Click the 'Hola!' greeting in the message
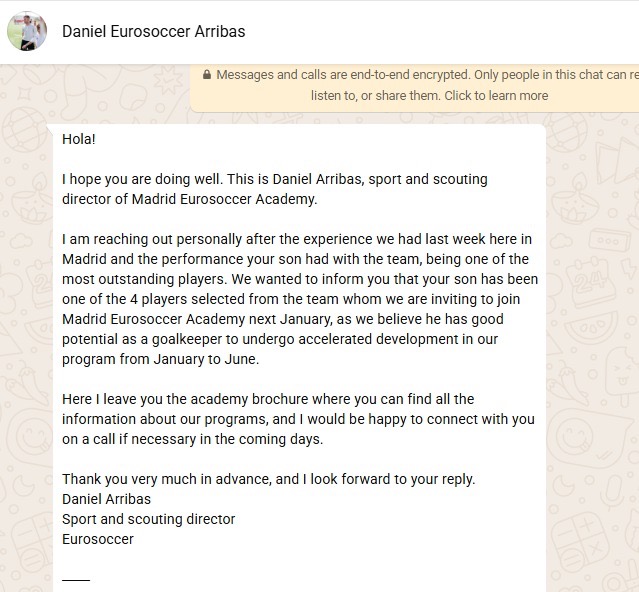639x592 pixels. click(x=79, y=139)
